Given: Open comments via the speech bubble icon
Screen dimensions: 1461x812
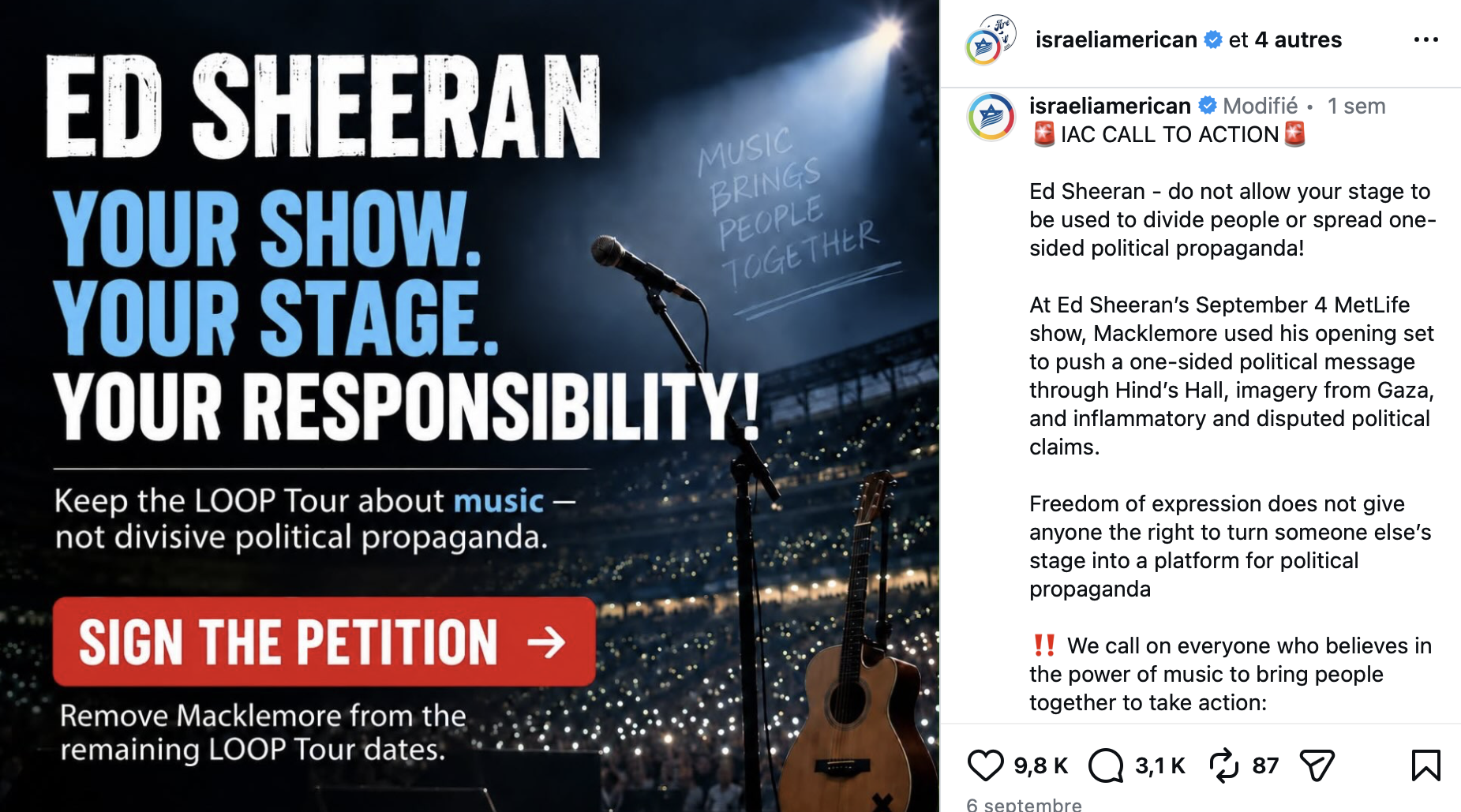Looking at the screenshot, I should pyautogui.click(x=1106, y=765).
